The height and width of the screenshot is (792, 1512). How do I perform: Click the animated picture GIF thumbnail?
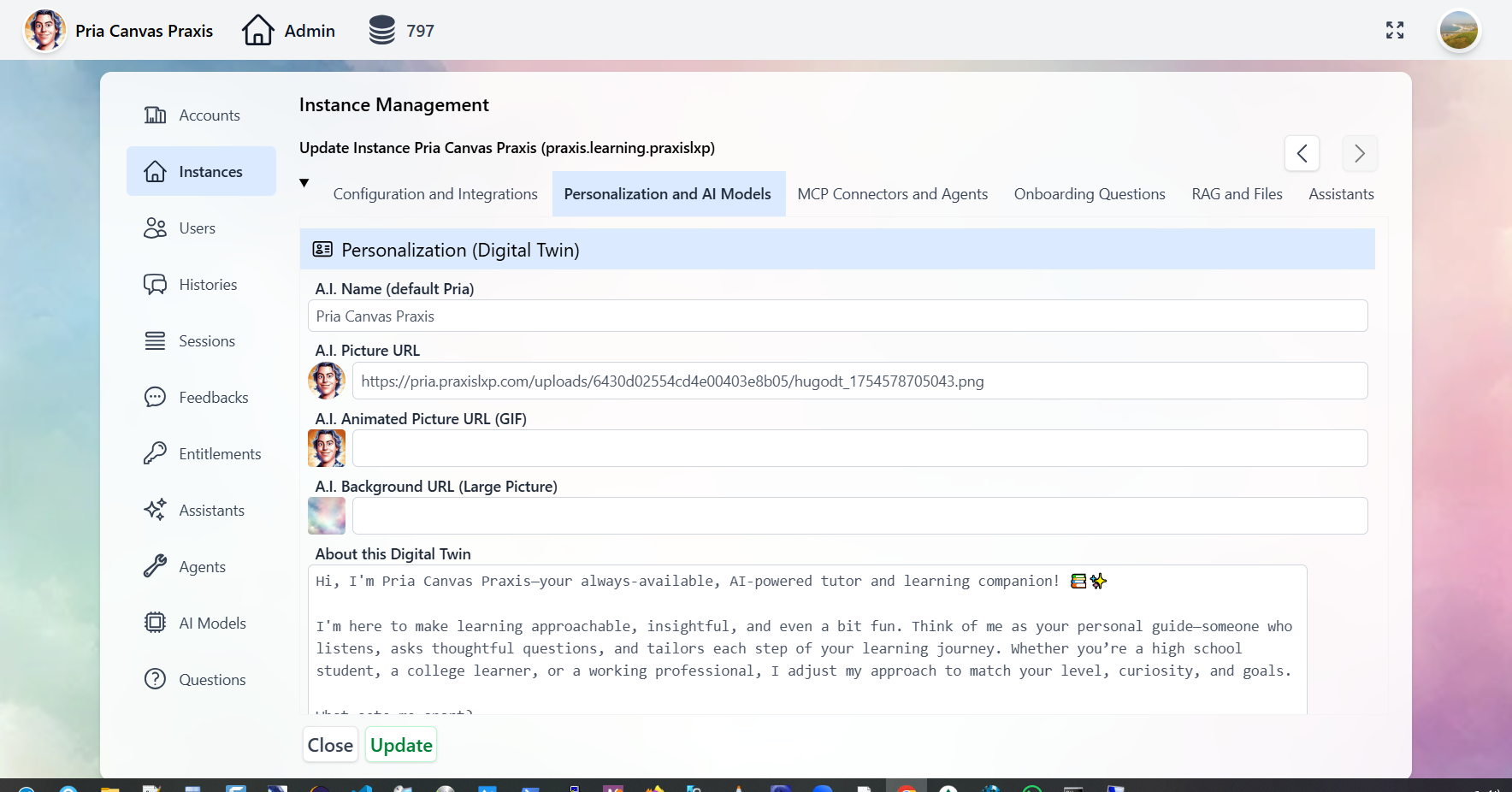[327, 448]
